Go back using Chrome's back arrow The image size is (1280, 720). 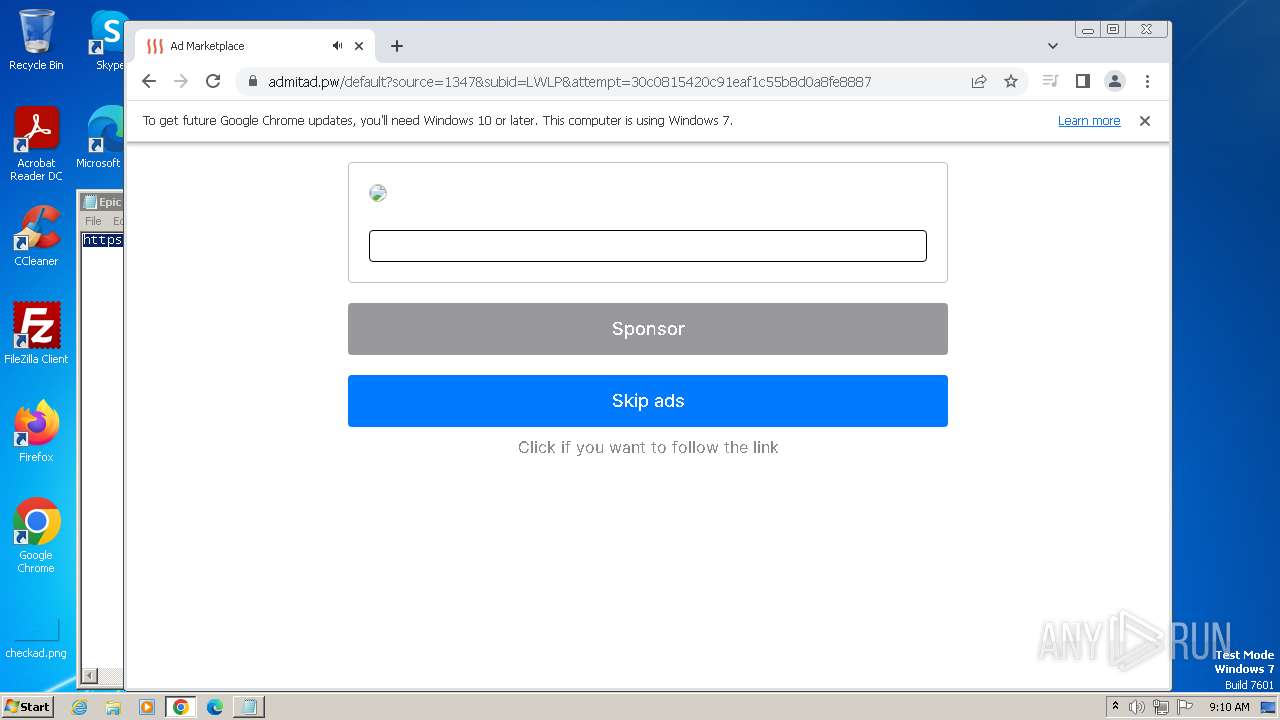point(149,81)
